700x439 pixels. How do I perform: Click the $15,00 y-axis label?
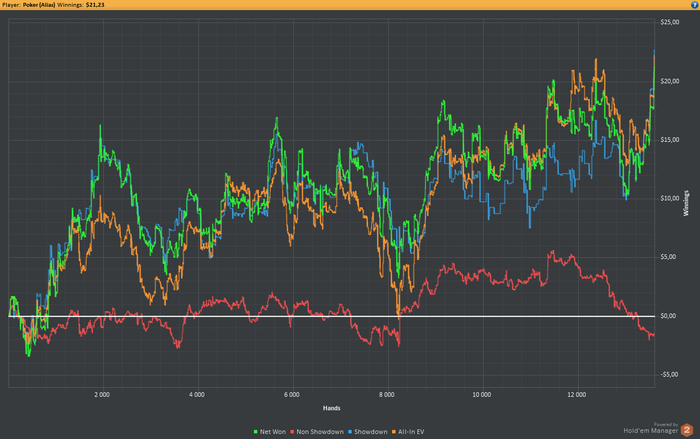(x=670, y=140)
